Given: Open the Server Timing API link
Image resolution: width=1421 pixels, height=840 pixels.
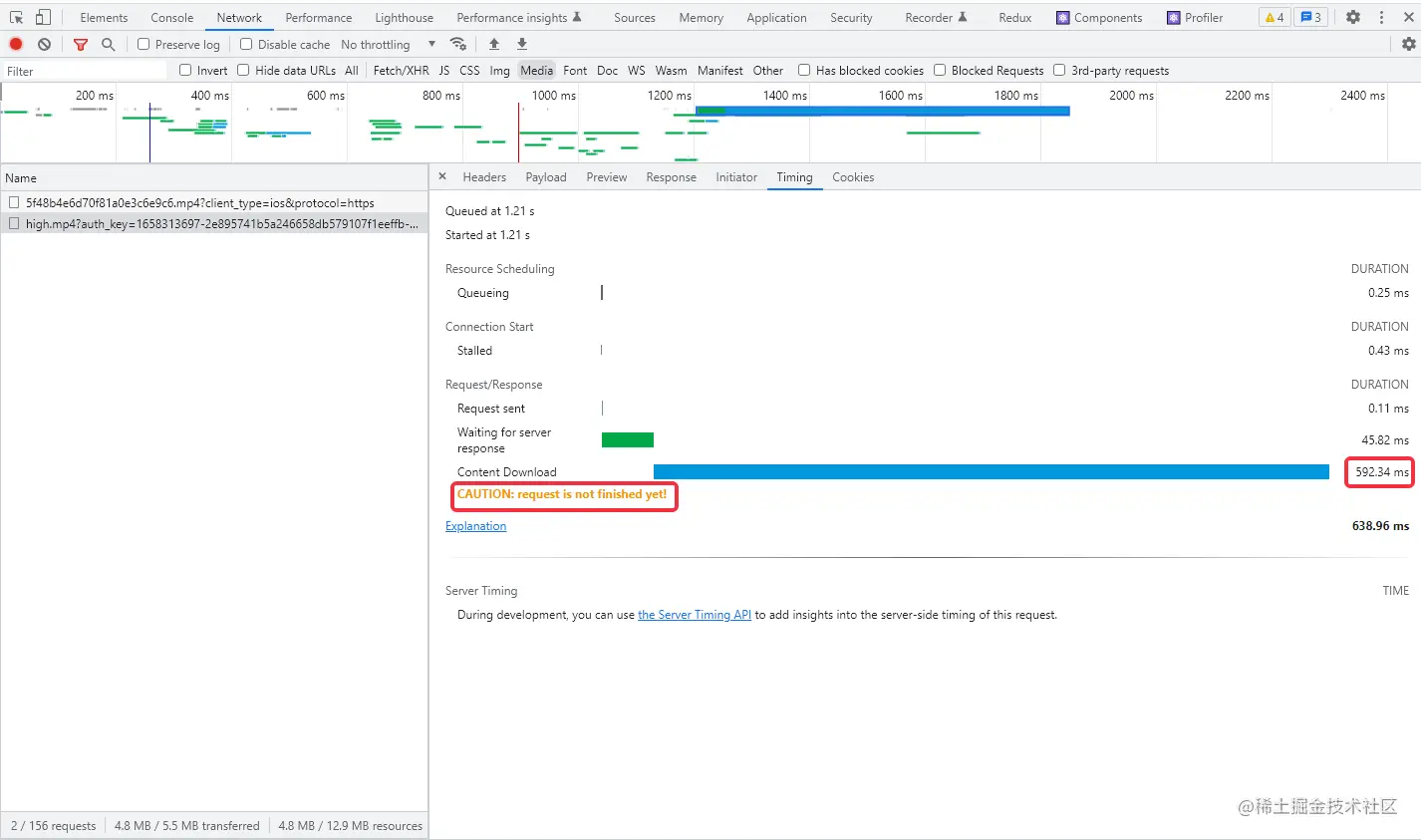Looking at the screenshot, I should (695, 615).
